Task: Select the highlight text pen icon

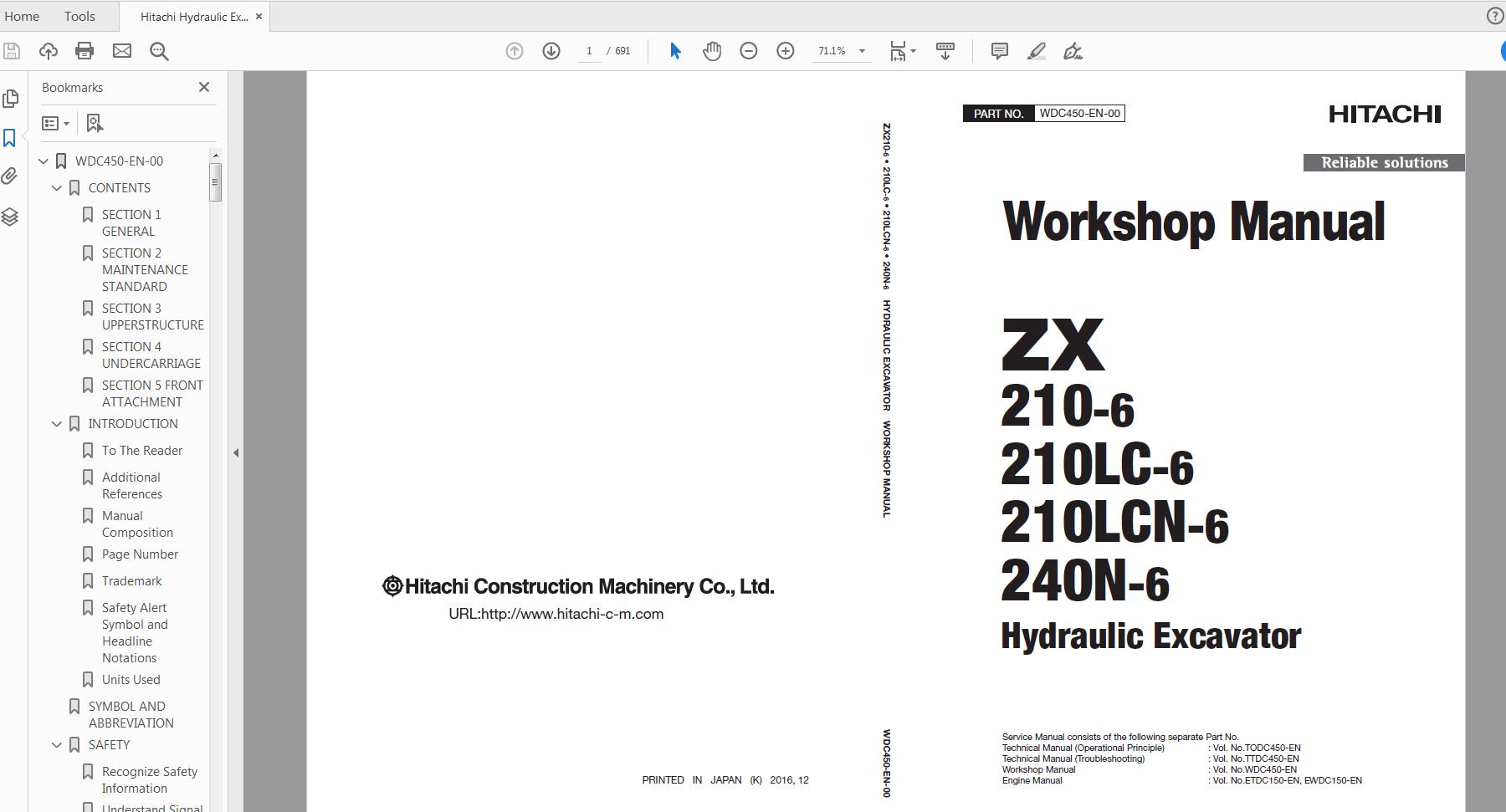Action: pos(1037,51)
